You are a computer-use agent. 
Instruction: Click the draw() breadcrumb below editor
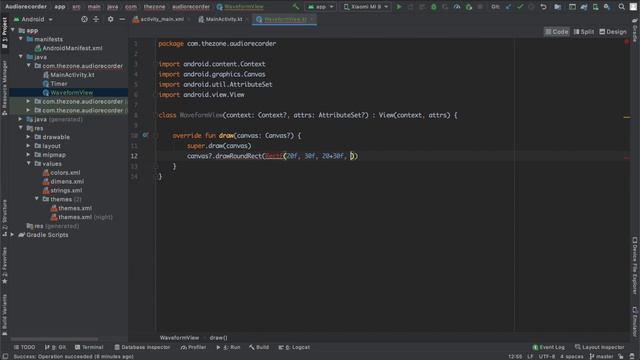click(218, 338)
